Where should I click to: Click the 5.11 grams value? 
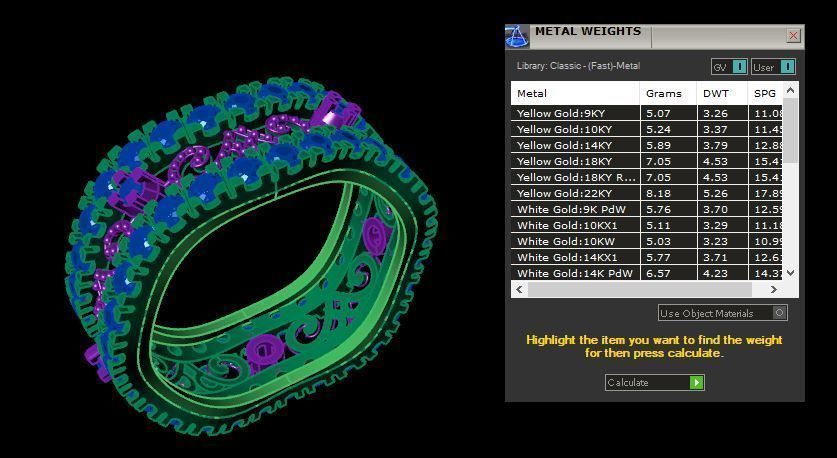(658, 225)
